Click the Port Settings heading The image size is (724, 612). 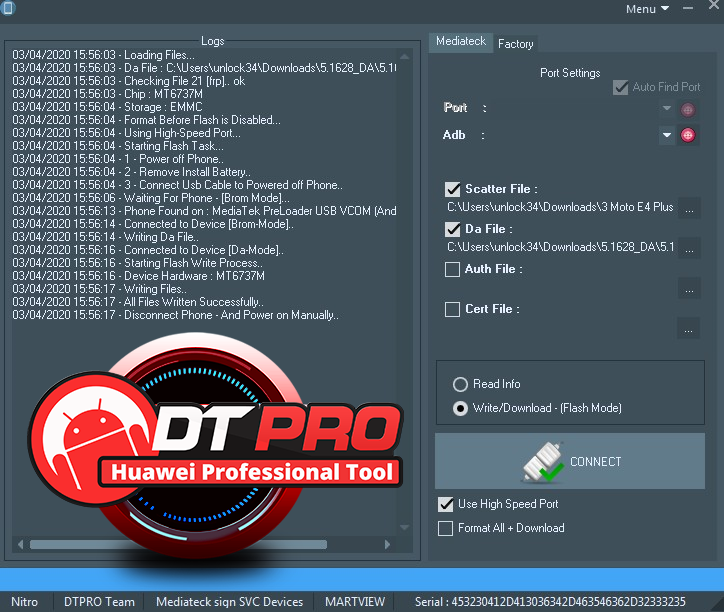[x=570, y=73]
